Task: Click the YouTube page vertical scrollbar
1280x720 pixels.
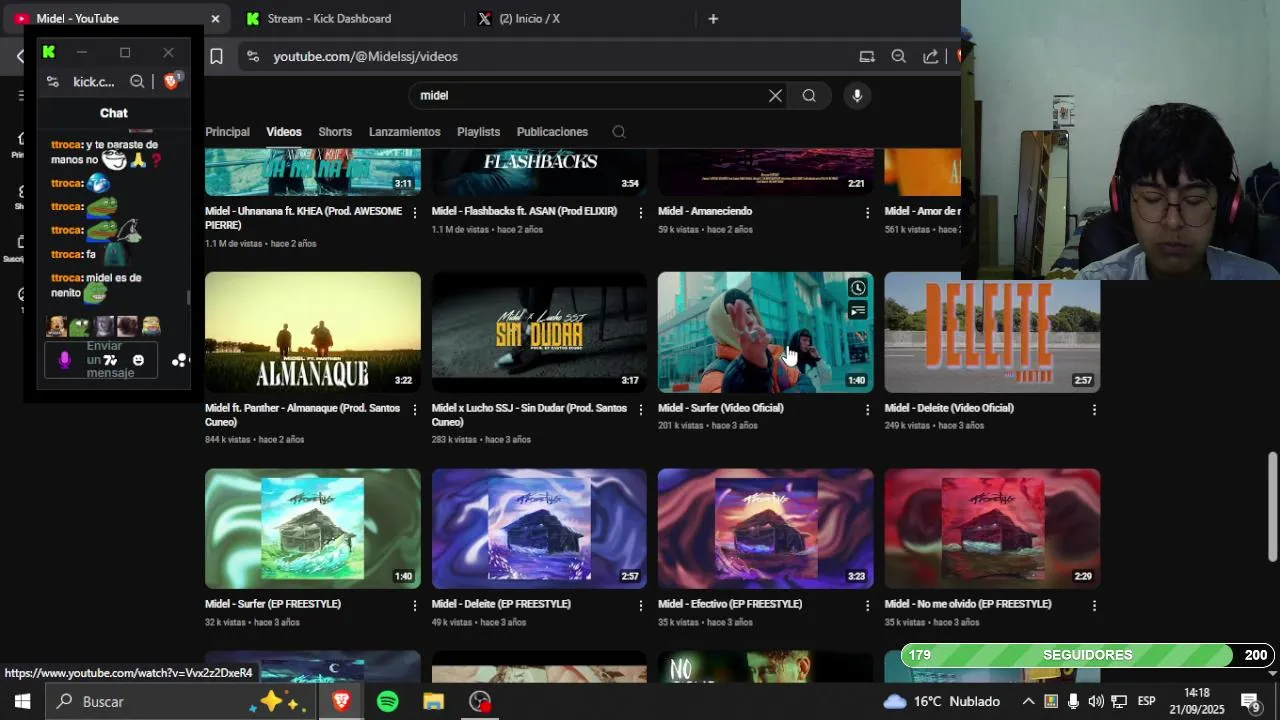Action: click(1272, 507)
